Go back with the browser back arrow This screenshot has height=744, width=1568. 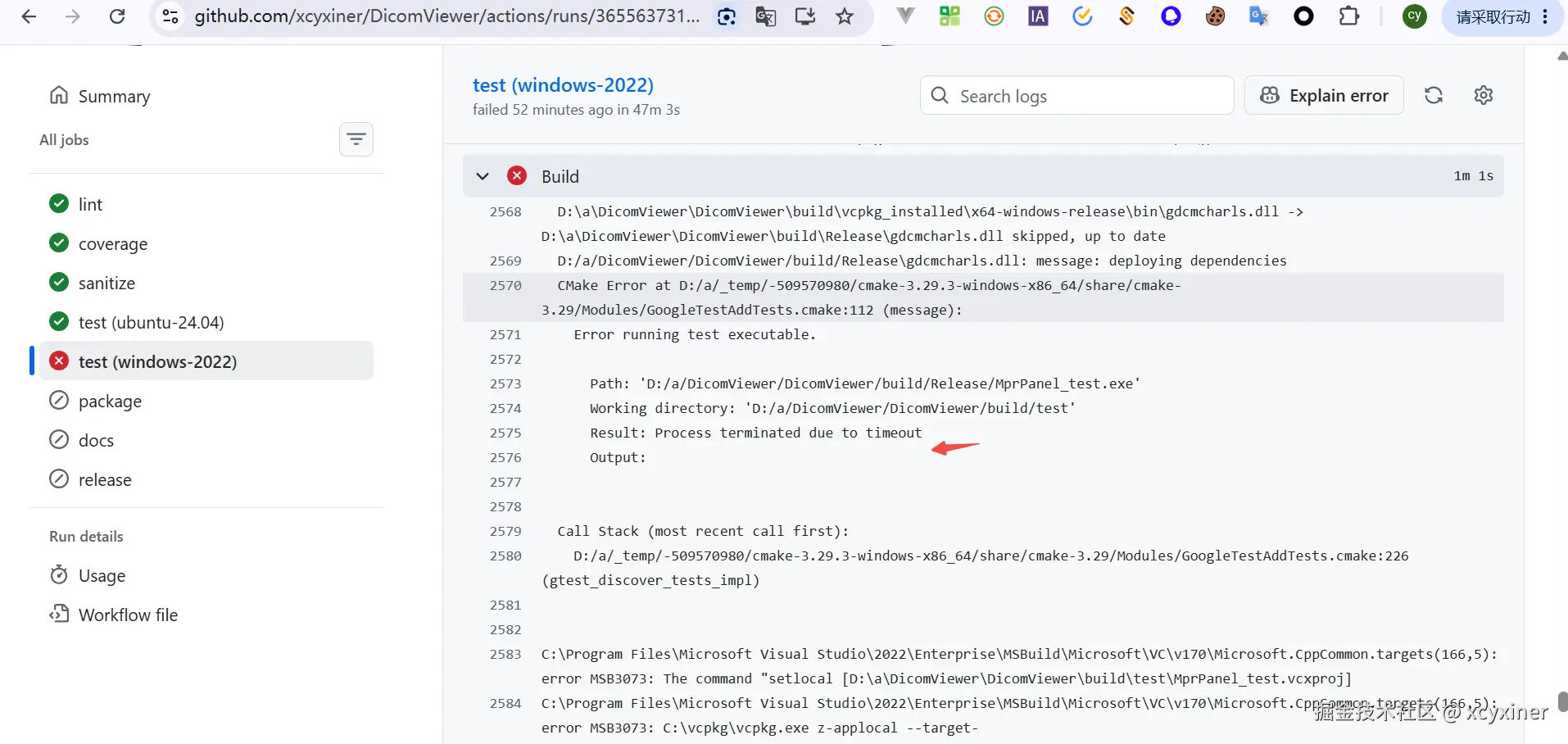click(29, 16)
